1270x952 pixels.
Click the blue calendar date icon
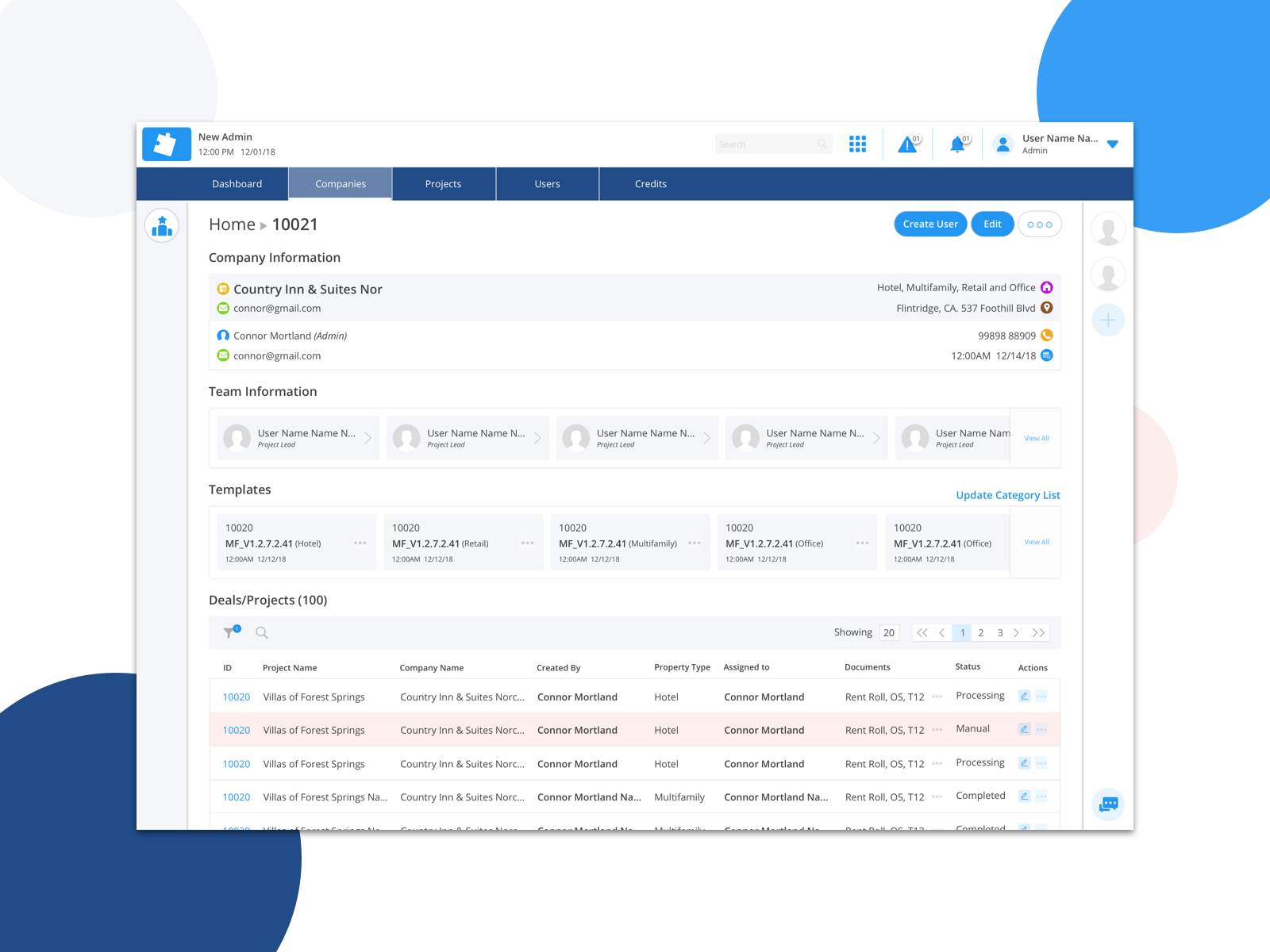(x=1047, y=355)
